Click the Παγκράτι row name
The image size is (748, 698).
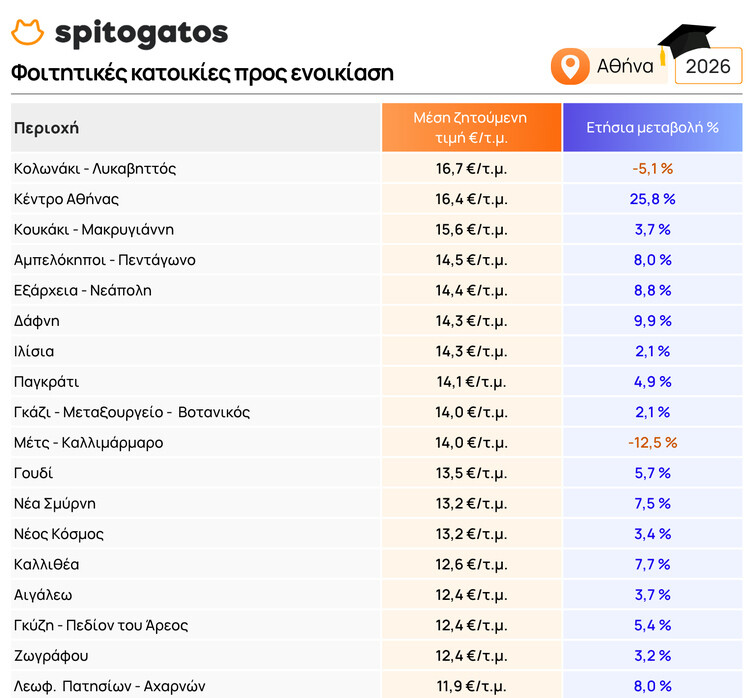point(46,382)
